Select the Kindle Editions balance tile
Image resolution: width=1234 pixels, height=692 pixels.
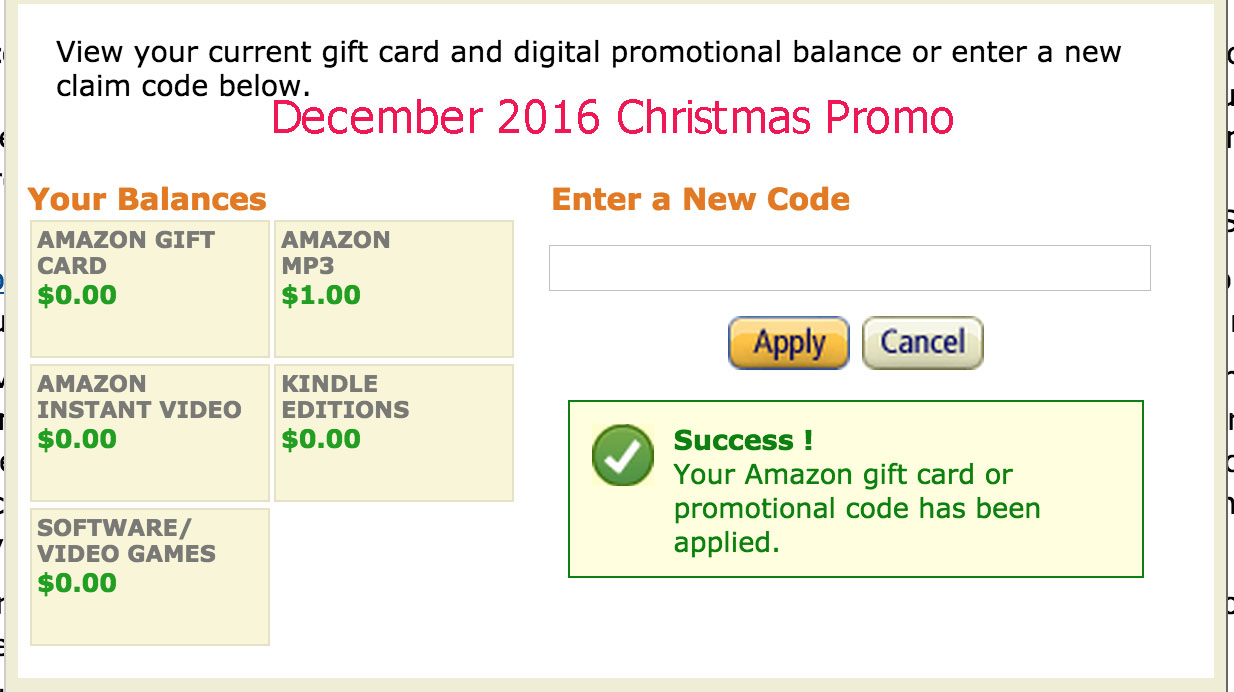coord(394,433)
